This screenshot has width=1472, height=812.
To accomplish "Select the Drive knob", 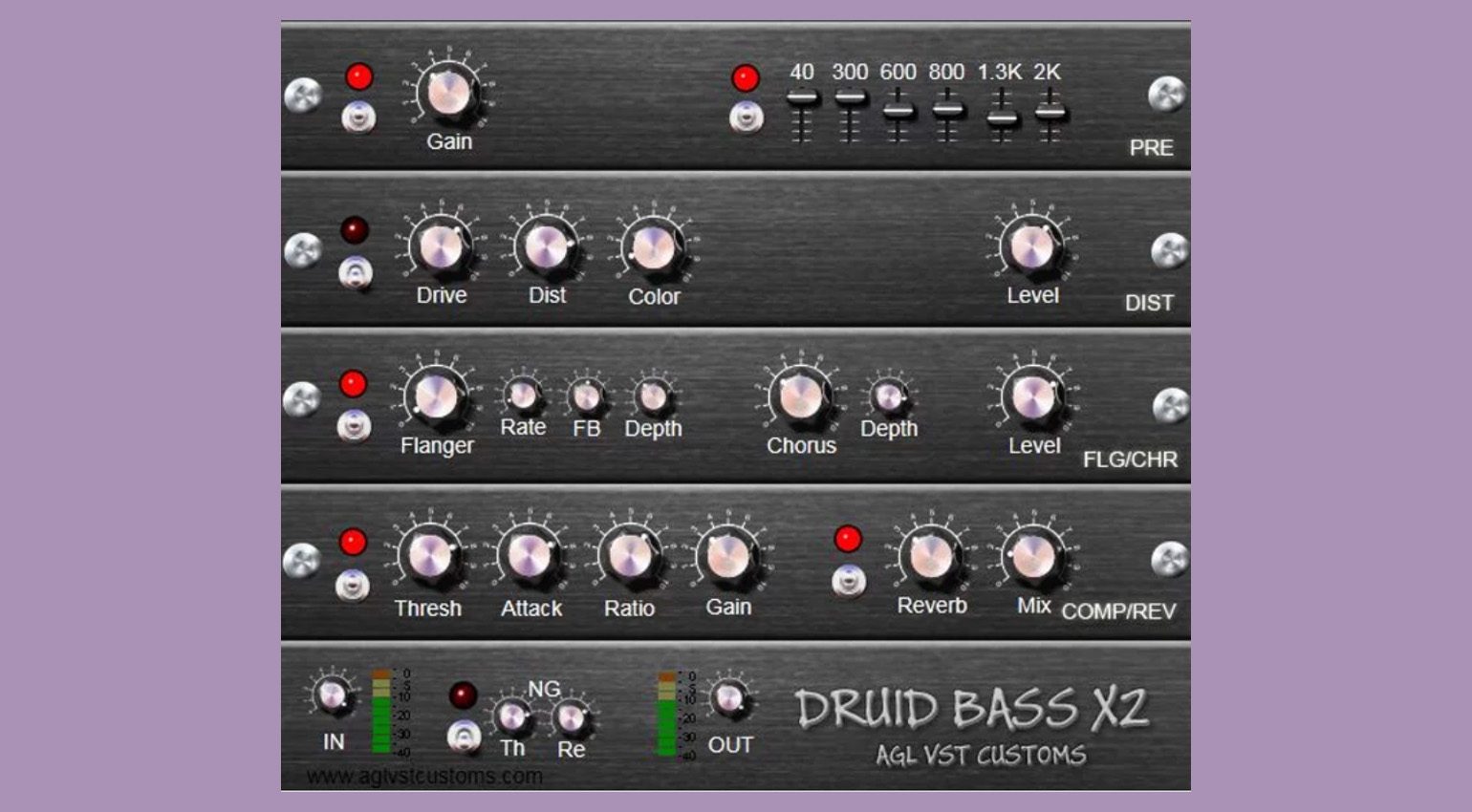I will click(x=441, y=246).
